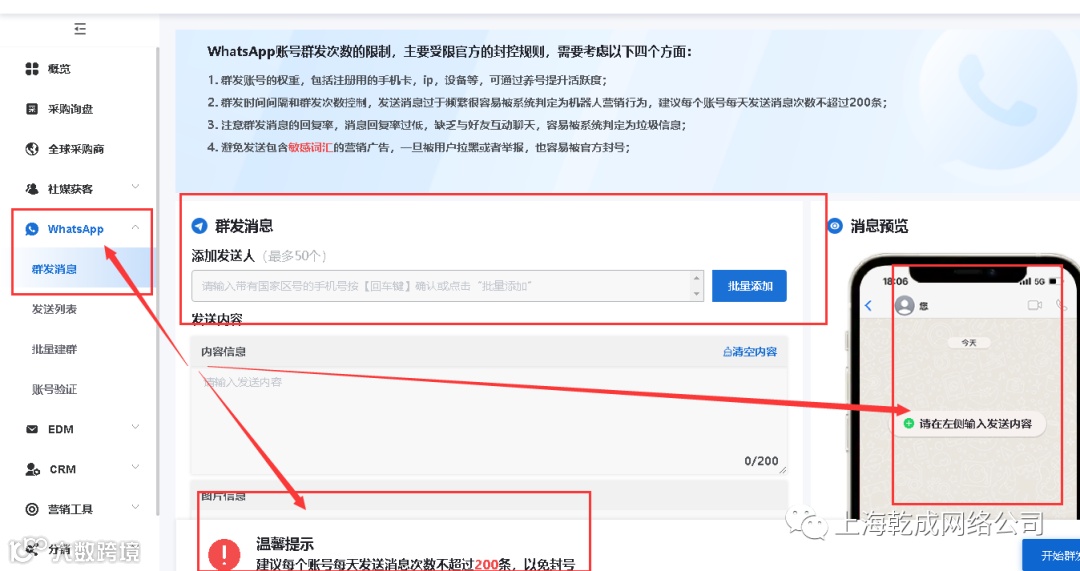The image size is (1080, 571).
Task: Click the 今天 date label in preview
Action: [x=968, y=342]
